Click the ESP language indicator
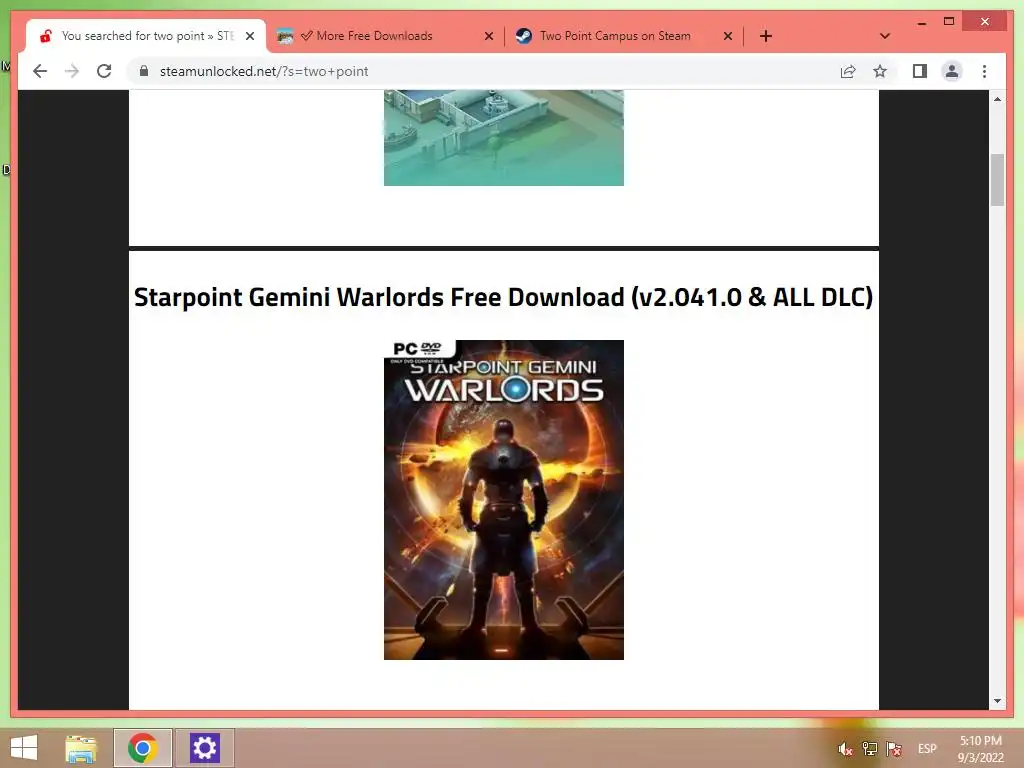 tap(927, 749)
